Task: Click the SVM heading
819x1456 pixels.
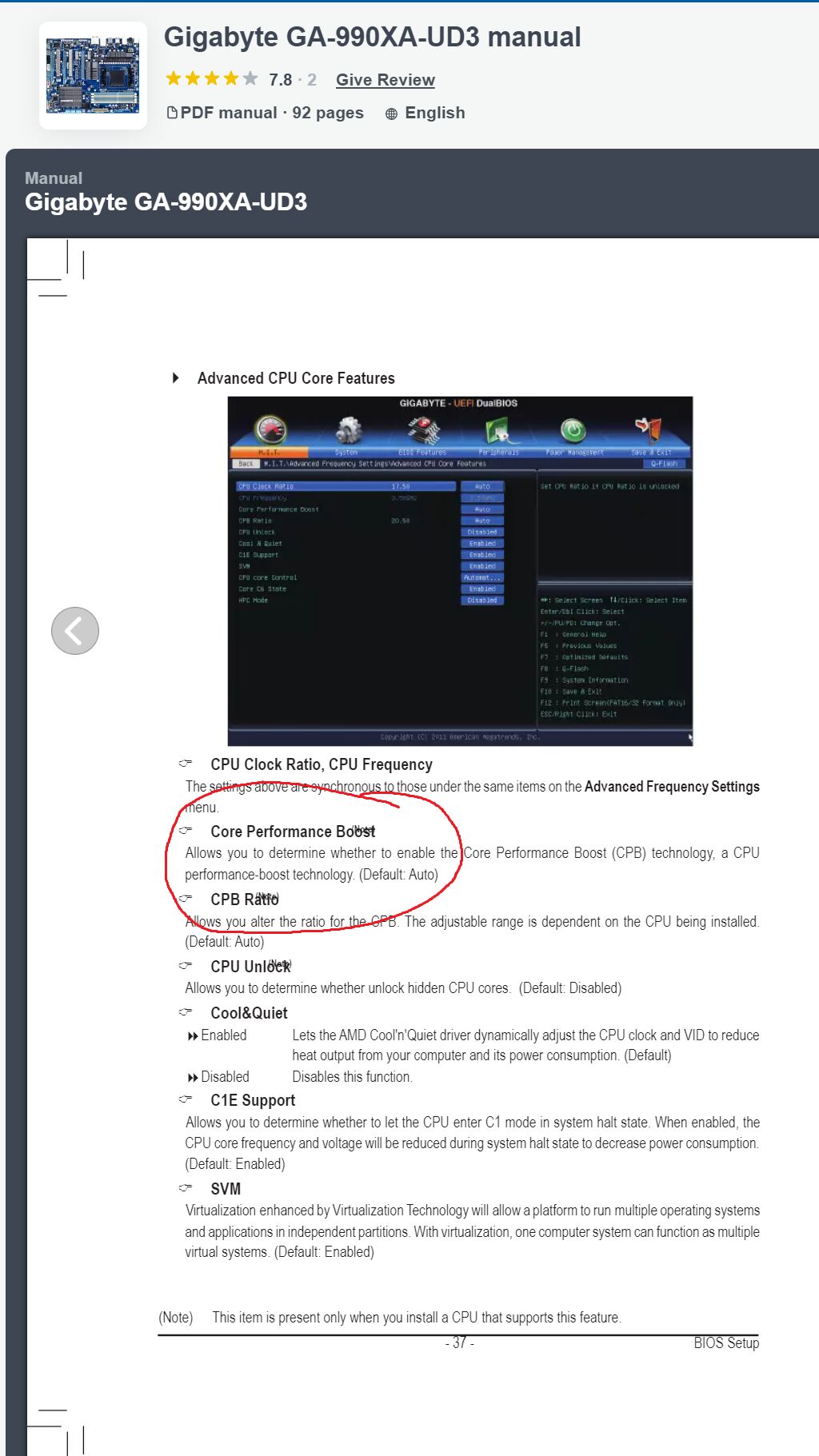Action: tap(226, 1189)
